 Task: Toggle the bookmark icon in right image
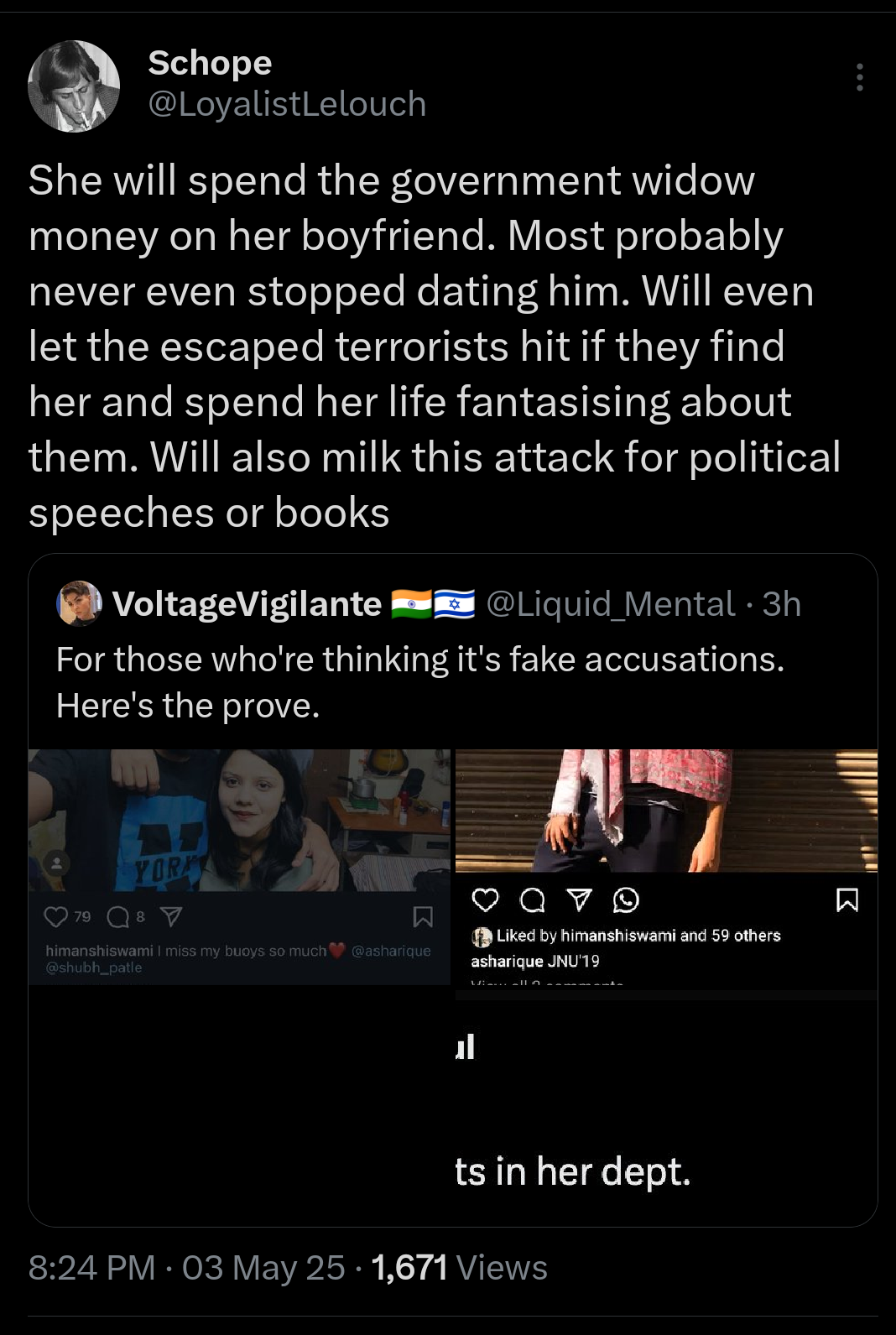coord(847,900)
